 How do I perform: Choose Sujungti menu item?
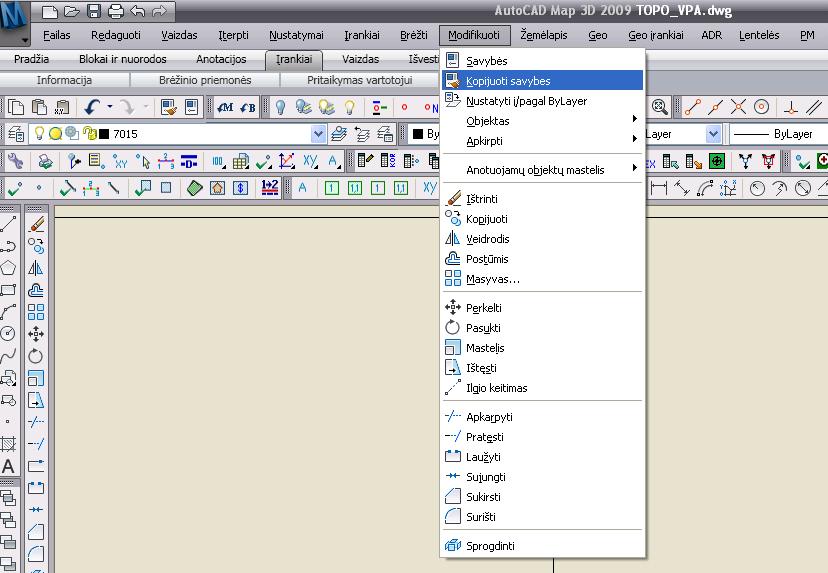[x=542, y=477]
